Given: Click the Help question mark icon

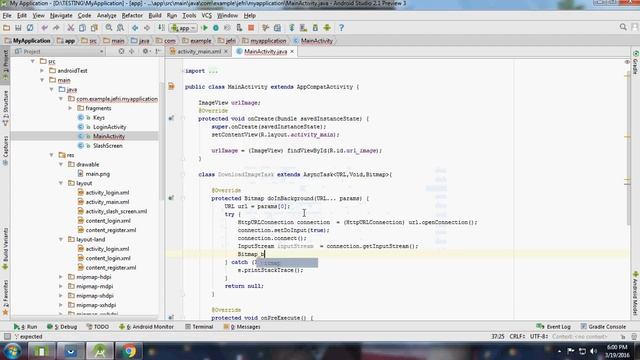Looking at the screenshot, I should (x=341, y=28).
